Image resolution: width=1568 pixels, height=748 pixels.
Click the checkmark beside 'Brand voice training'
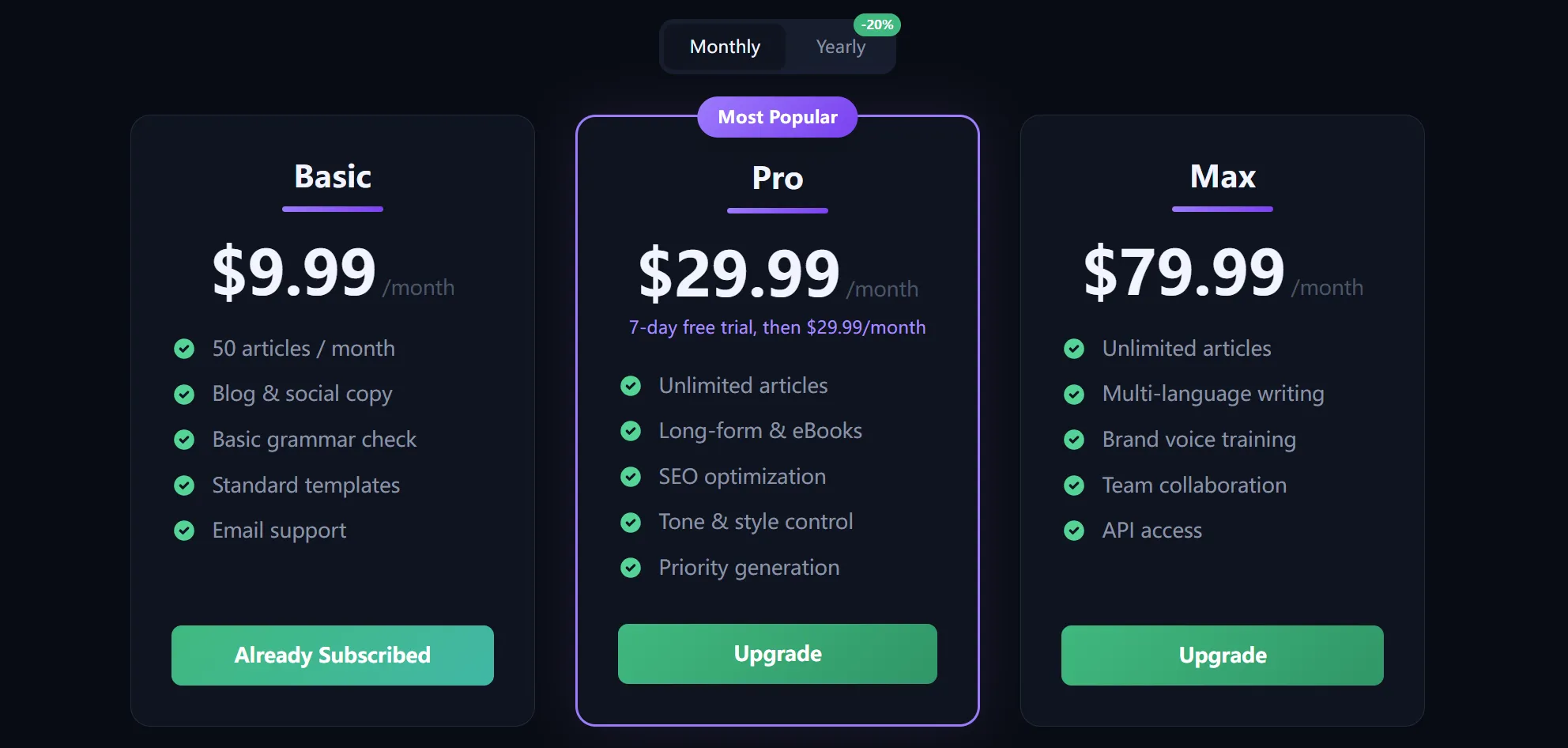(x=1075, y=440)
